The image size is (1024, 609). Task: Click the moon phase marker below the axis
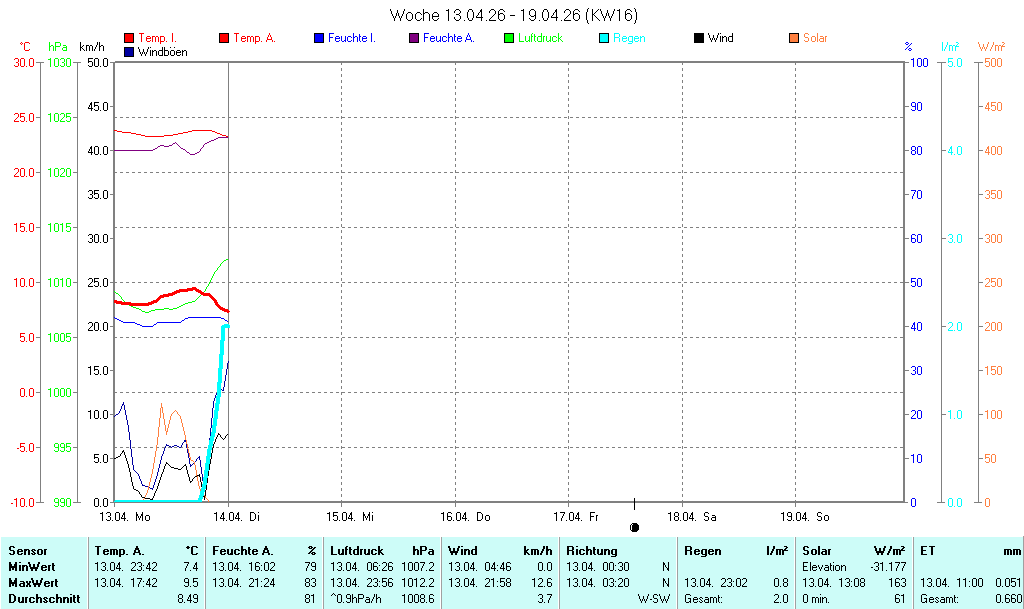click(635, 527)
